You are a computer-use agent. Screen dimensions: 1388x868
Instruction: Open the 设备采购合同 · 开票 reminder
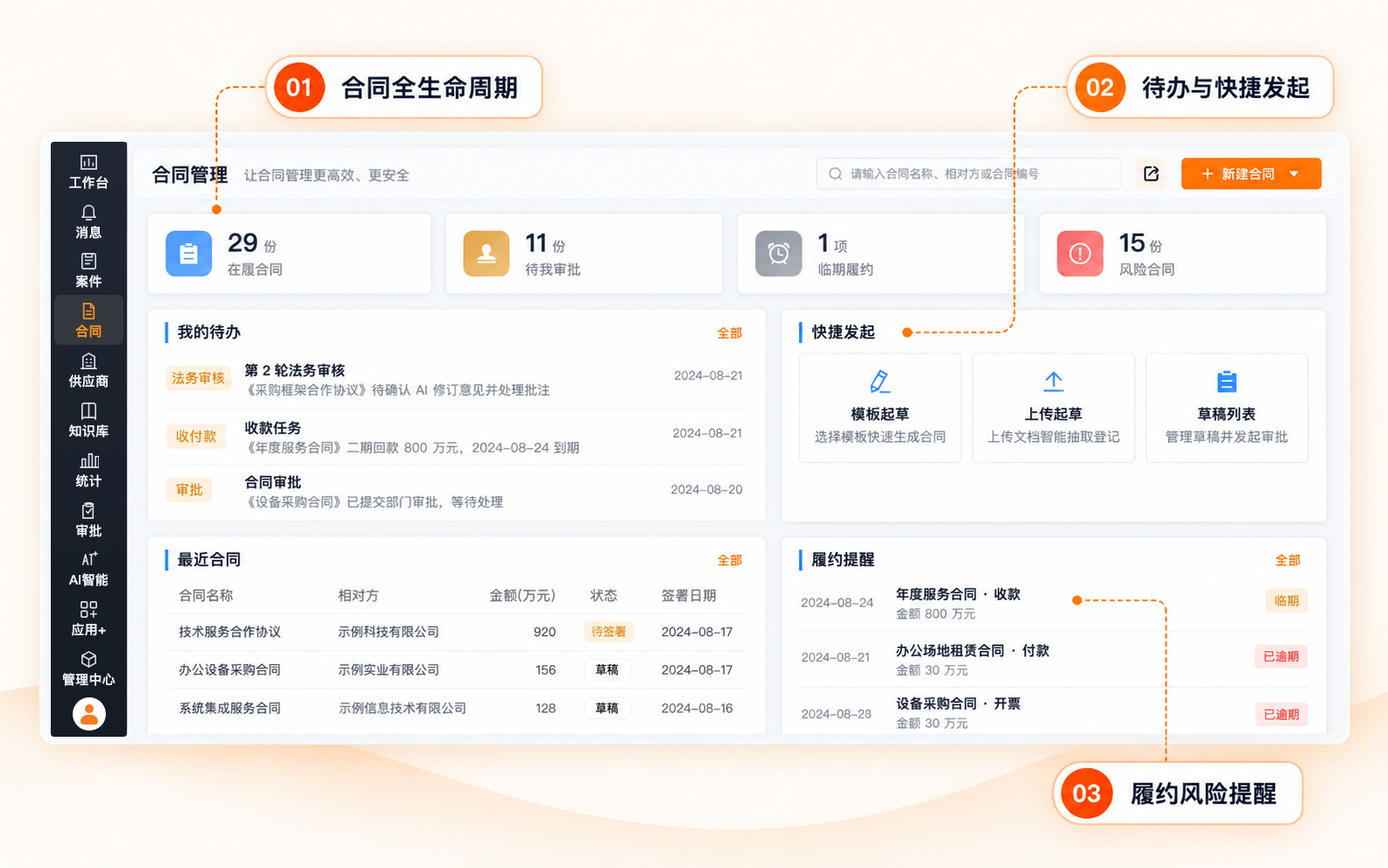tap(1054, 713)
